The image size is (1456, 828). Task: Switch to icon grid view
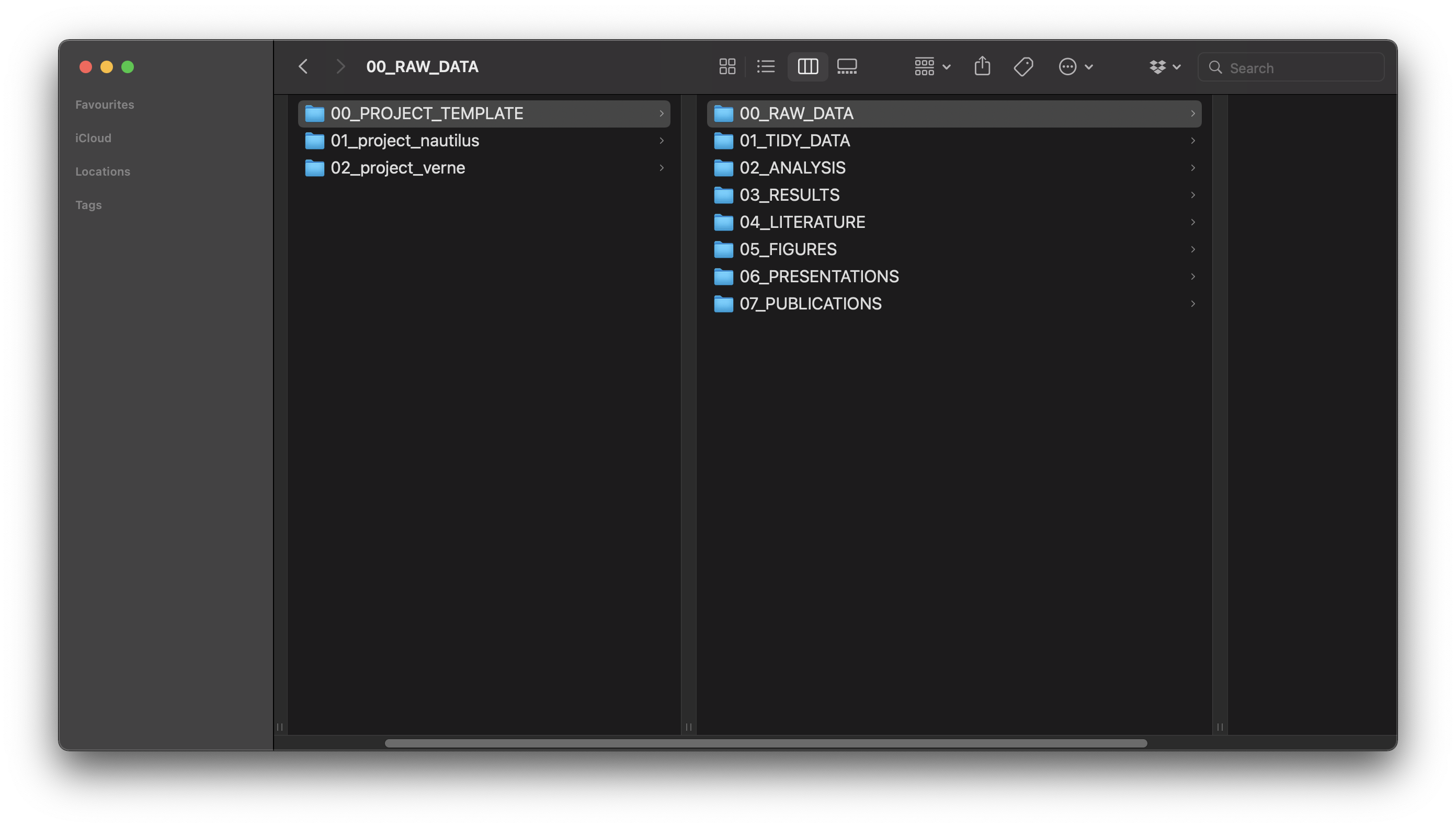[x=726, y=67]
